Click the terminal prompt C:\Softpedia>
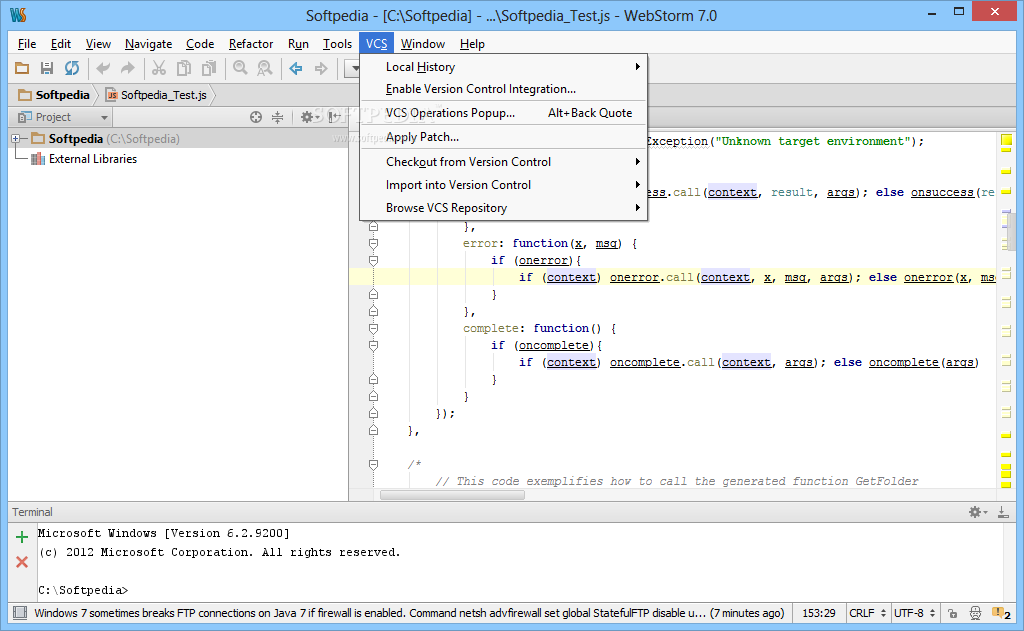The height and width of the screenshot is (631, 1024). (83, 590)
